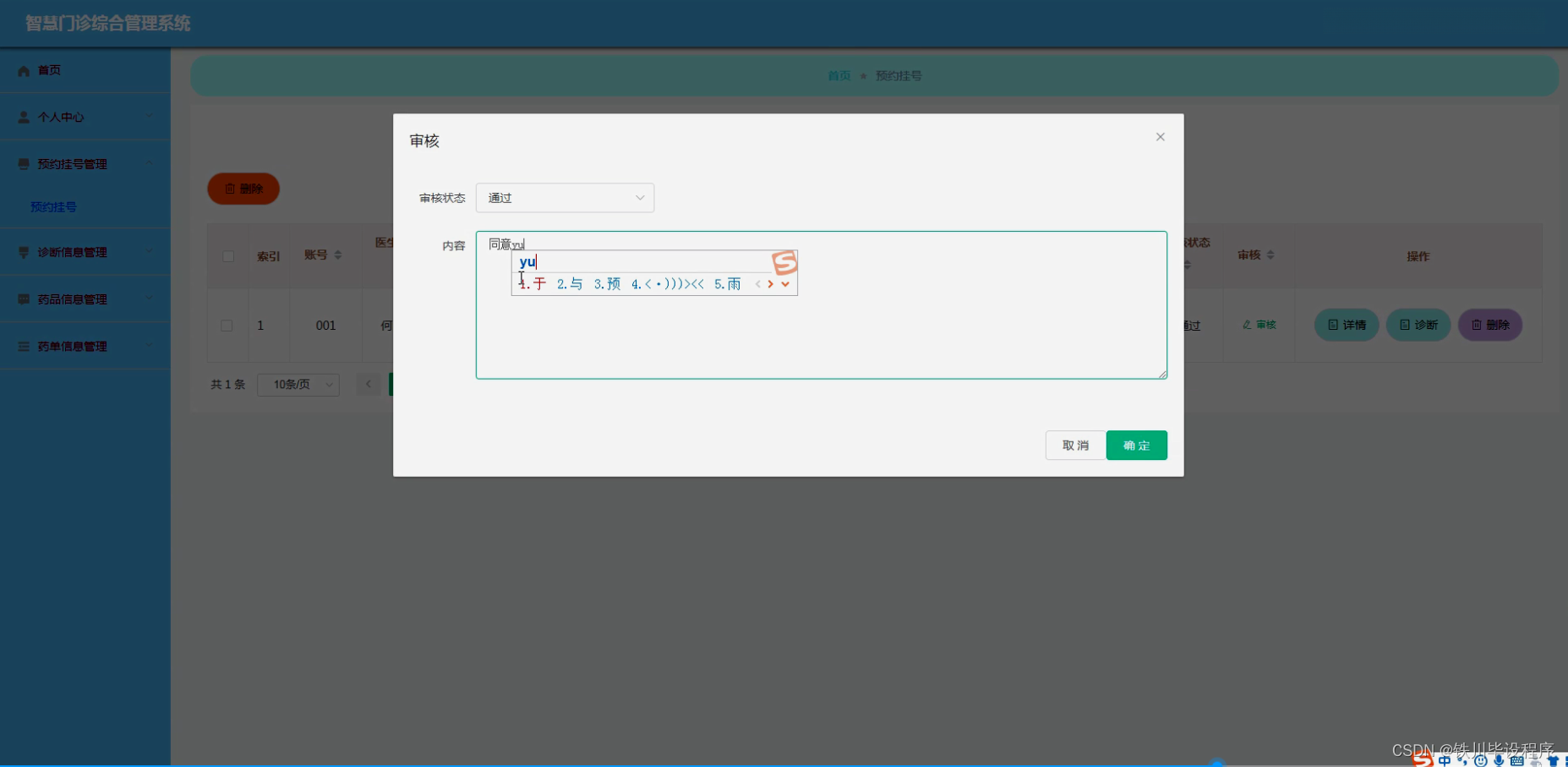Screen dimensions: 1568x767
Task: Toggle the 药单信息管理 chevron arrow
Action: (x=150, y=345)
